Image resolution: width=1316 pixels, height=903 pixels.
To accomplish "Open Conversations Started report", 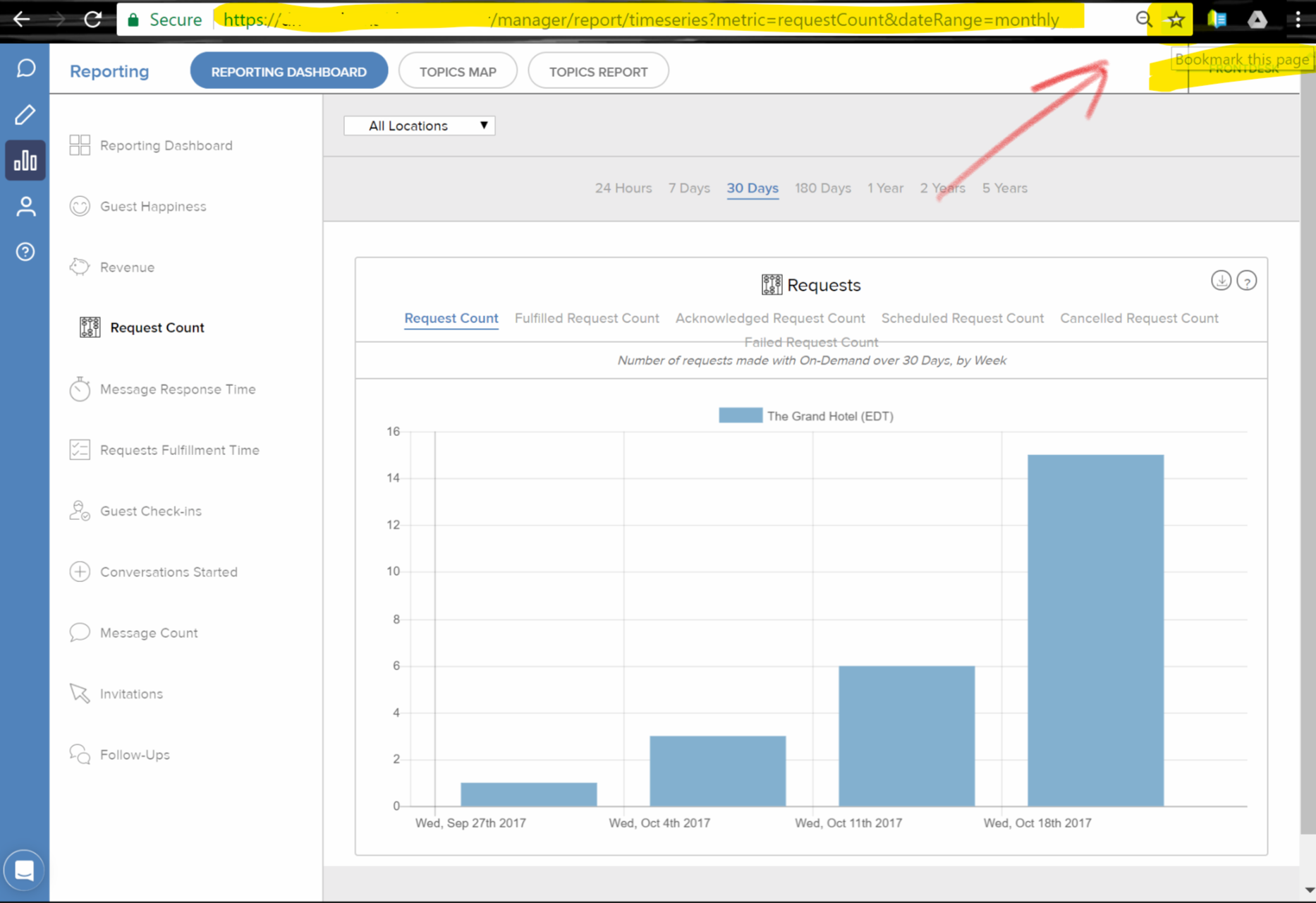I will [x=169, y=572].
